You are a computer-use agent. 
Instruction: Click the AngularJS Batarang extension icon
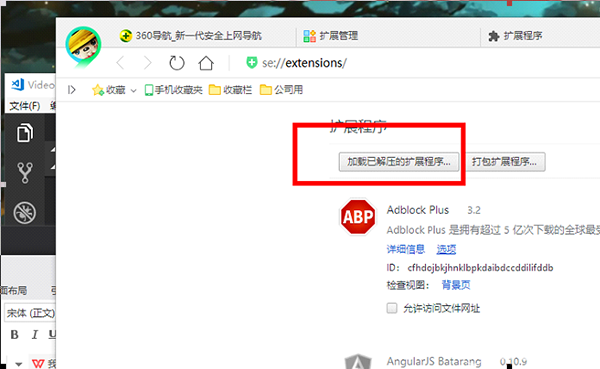[x=358, y=362]
